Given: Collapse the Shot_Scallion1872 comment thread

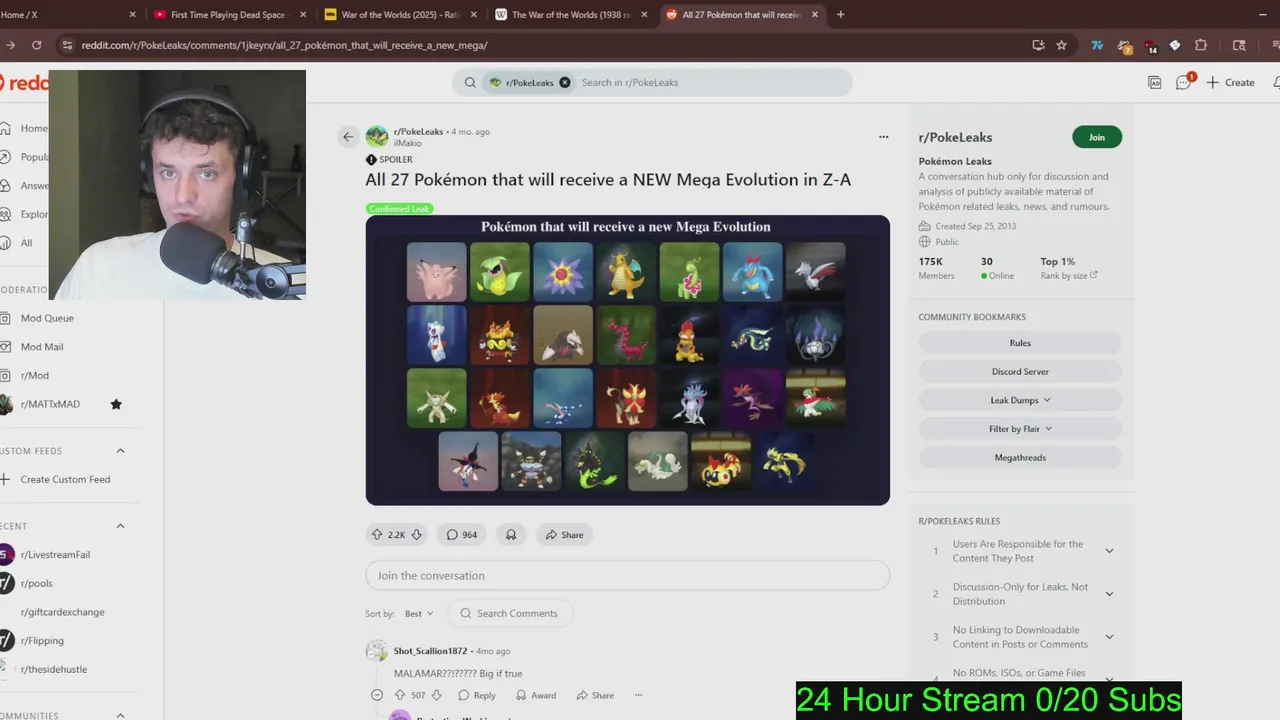Looking at the screenshot, I should [x=377, y=695].
